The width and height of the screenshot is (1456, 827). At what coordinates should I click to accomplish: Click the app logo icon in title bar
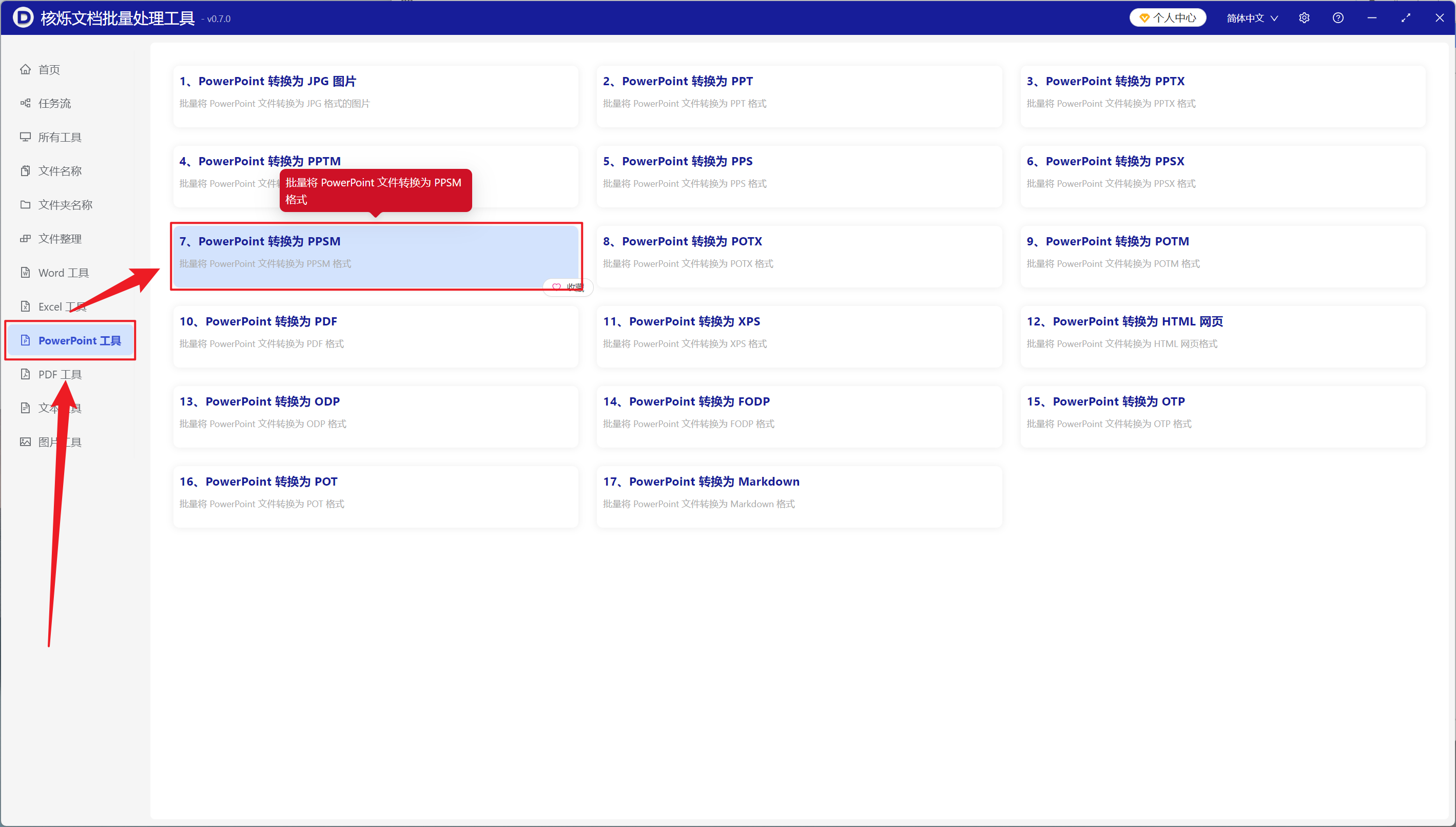[x=23, y=17]
